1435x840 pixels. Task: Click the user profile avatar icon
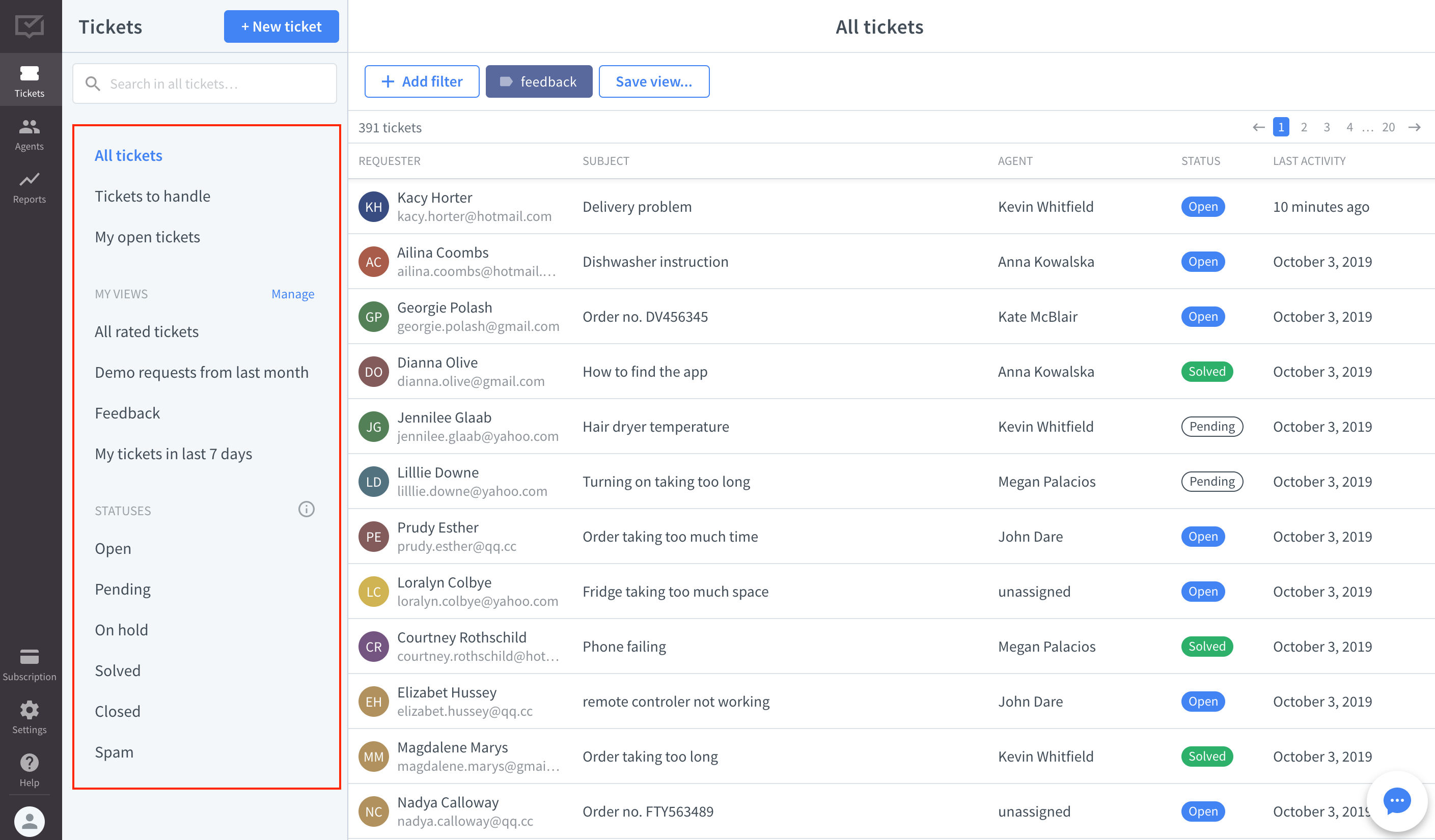click(29, 821)
